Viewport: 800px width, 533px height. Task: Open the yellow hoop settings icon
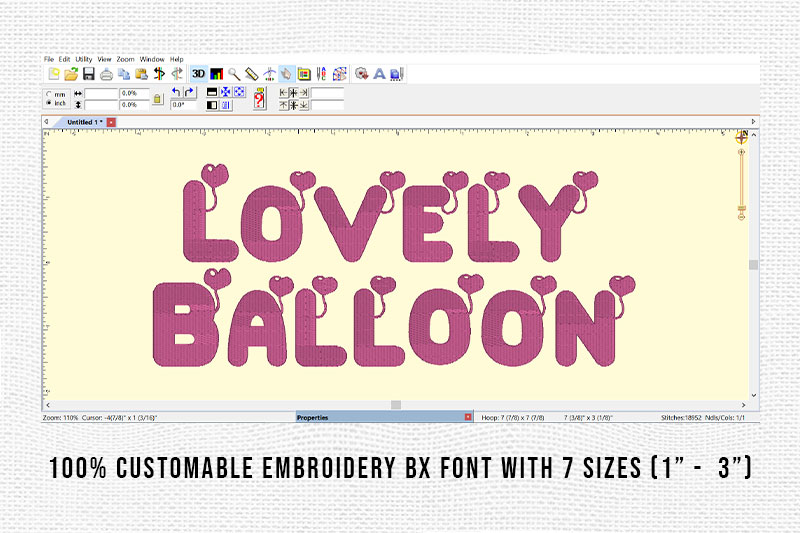pyautogui.click(x=304, y=74)
